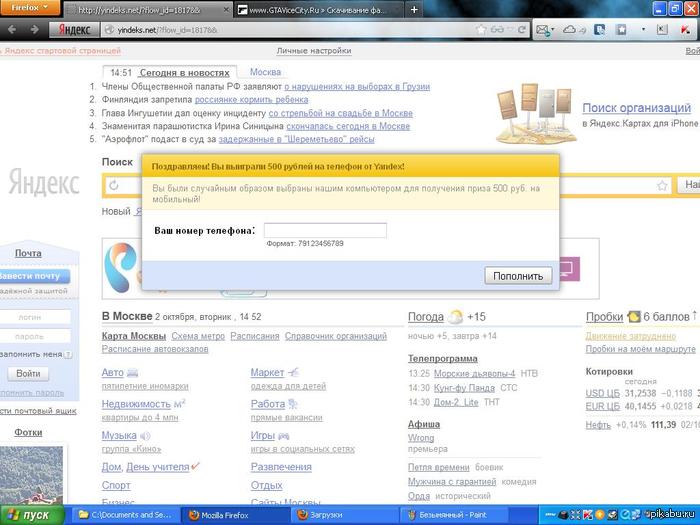Open Личные настройки link
Viewport: 700px width, 525px height.
coord(314,51)
